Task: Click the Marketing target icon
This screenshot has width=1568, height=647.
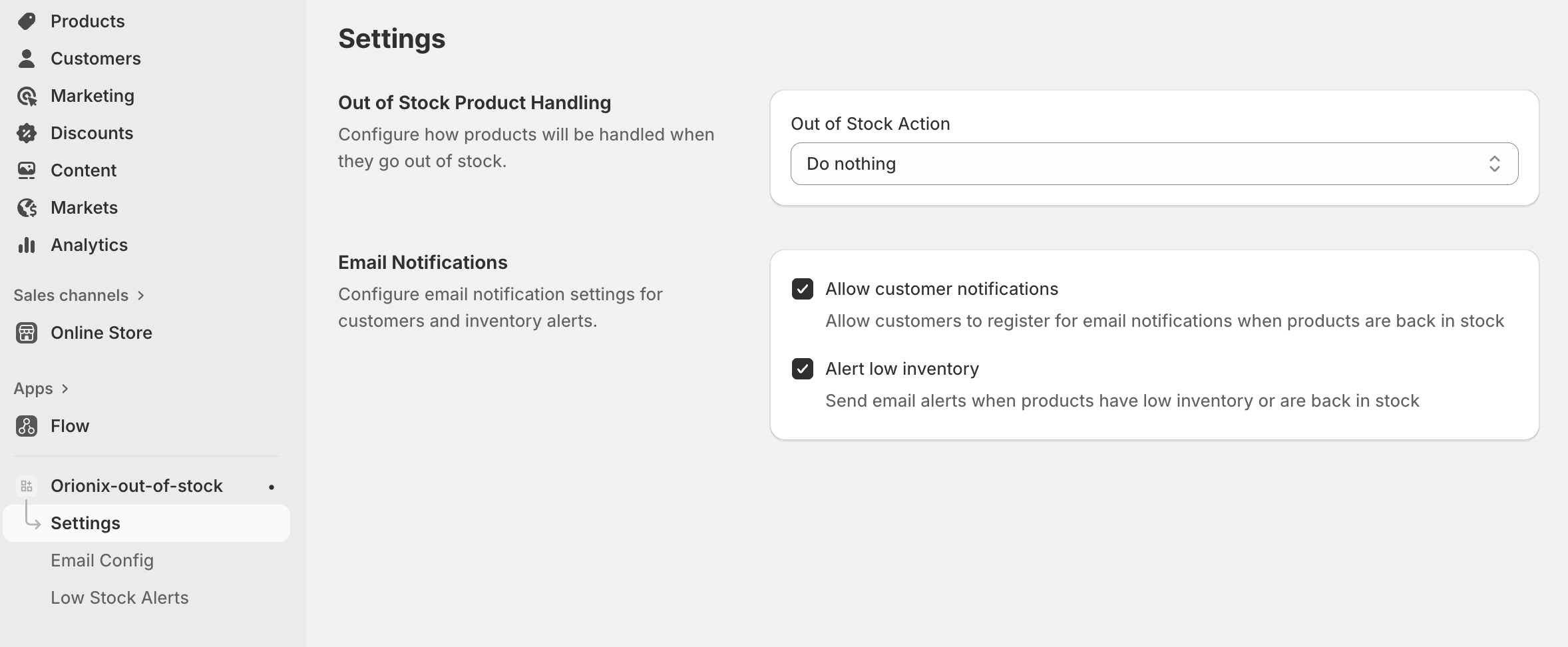Action: 27,97
